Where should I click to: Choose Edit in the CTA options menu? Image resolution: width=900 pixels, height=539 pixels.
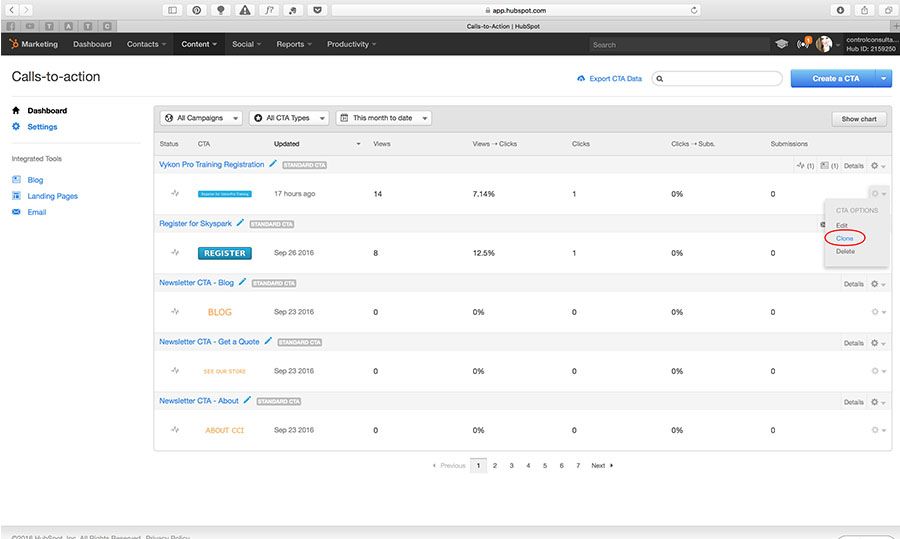[841, 225]
